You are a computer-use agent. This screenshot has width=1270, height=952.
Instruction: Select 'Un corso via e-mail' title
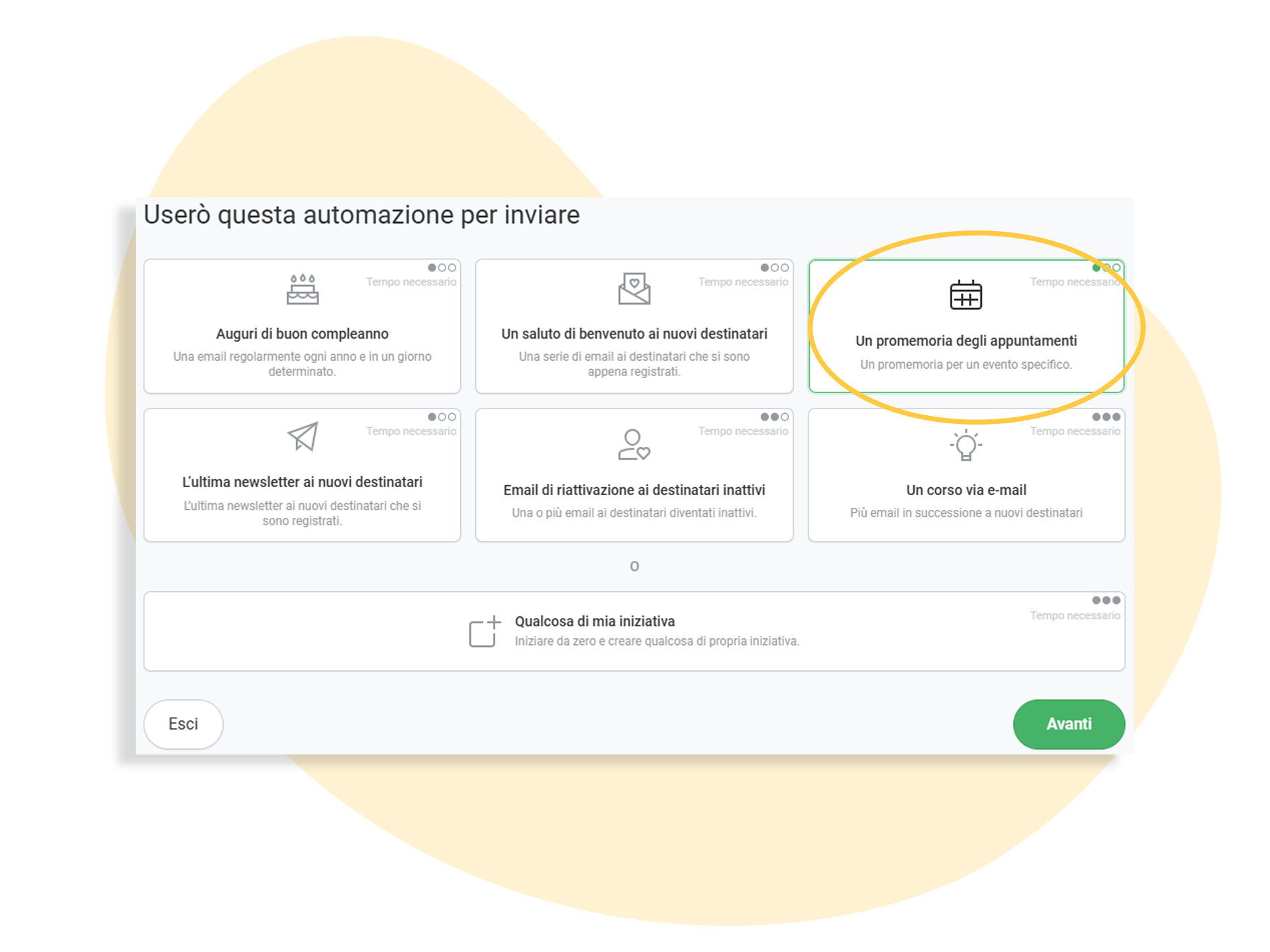(966, 490)
